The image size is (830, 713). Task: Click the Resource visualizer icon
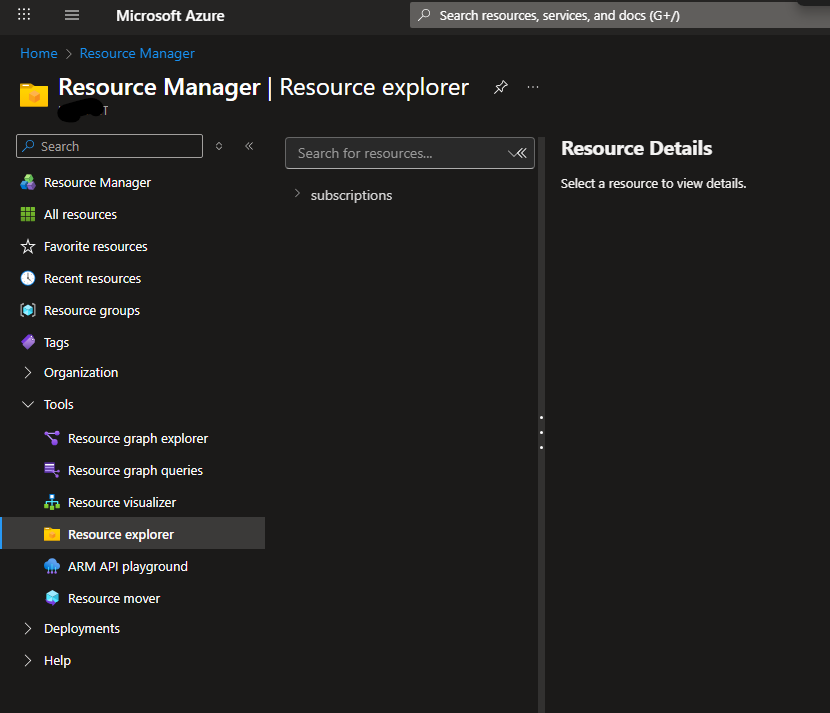pos(52,503)
